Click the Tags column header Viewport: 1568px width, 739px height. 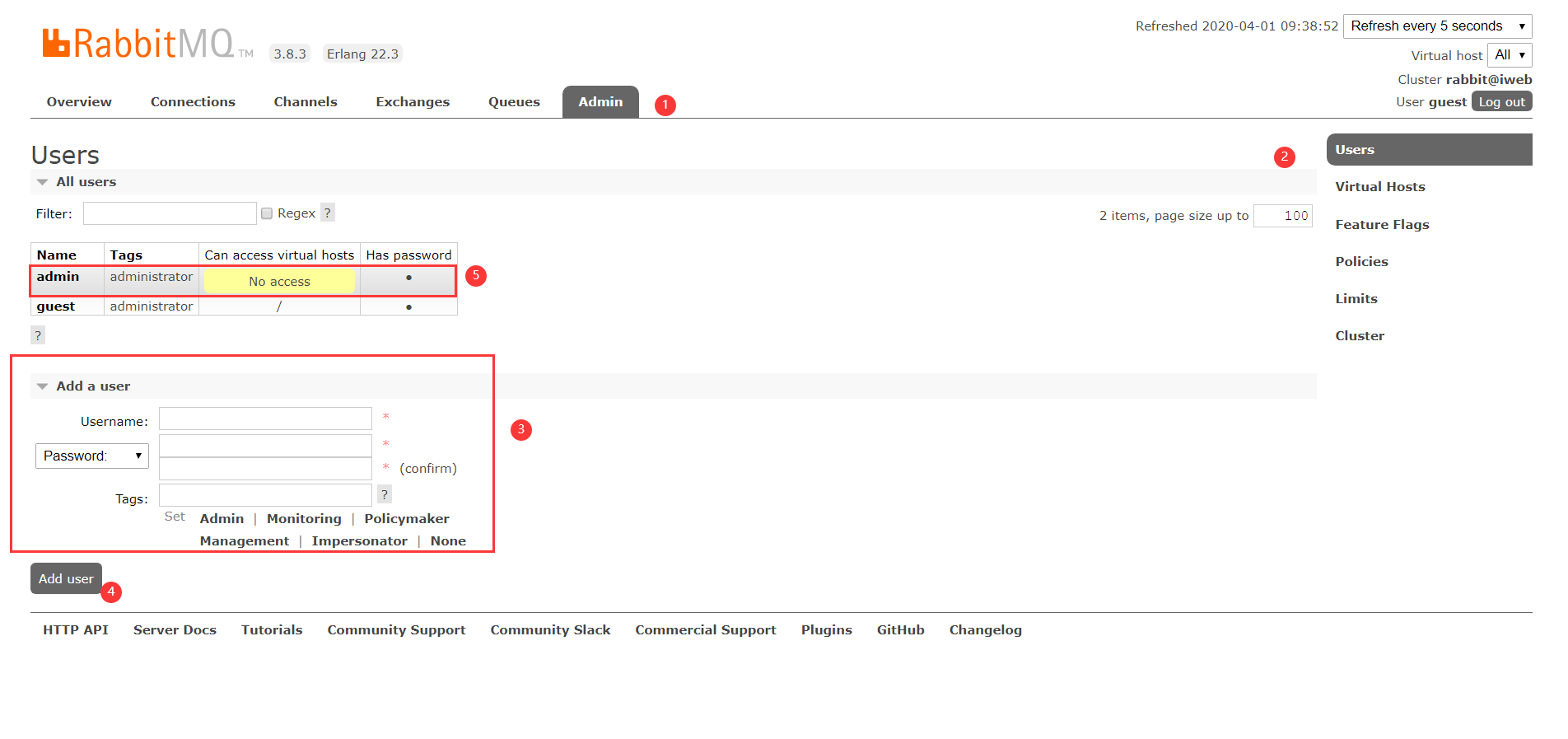(152, 255)
